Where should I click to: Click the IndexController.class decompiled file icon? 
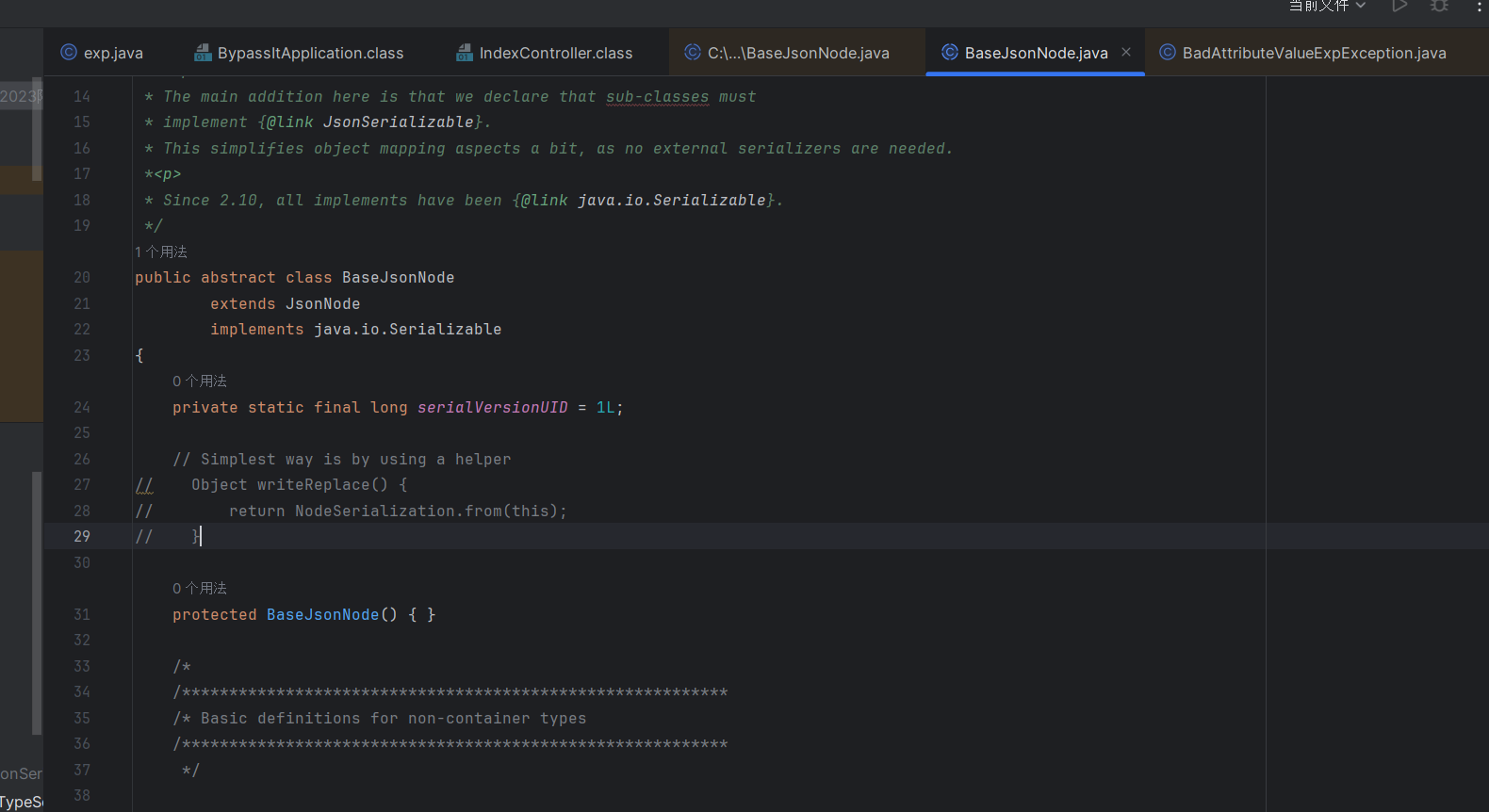[x=465, y=53]
